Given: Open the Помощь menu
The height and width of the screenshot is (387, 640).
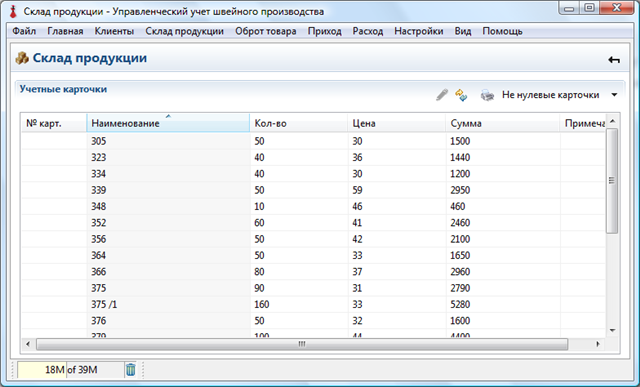Looking at the screenshot, I should coord(502,31).
